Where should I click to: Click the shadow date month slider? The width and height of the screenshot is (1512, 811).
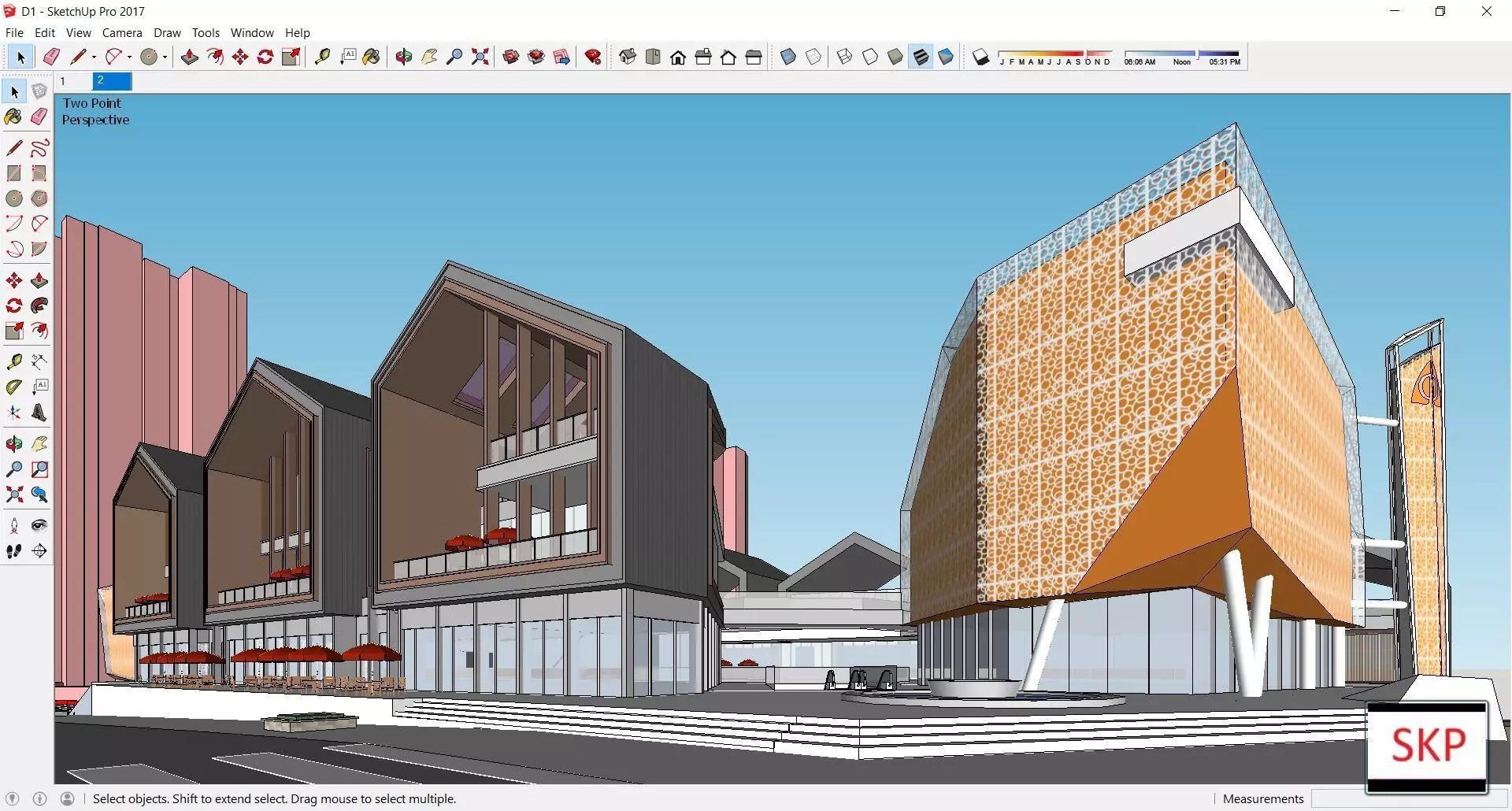(x=1055, y=57)
